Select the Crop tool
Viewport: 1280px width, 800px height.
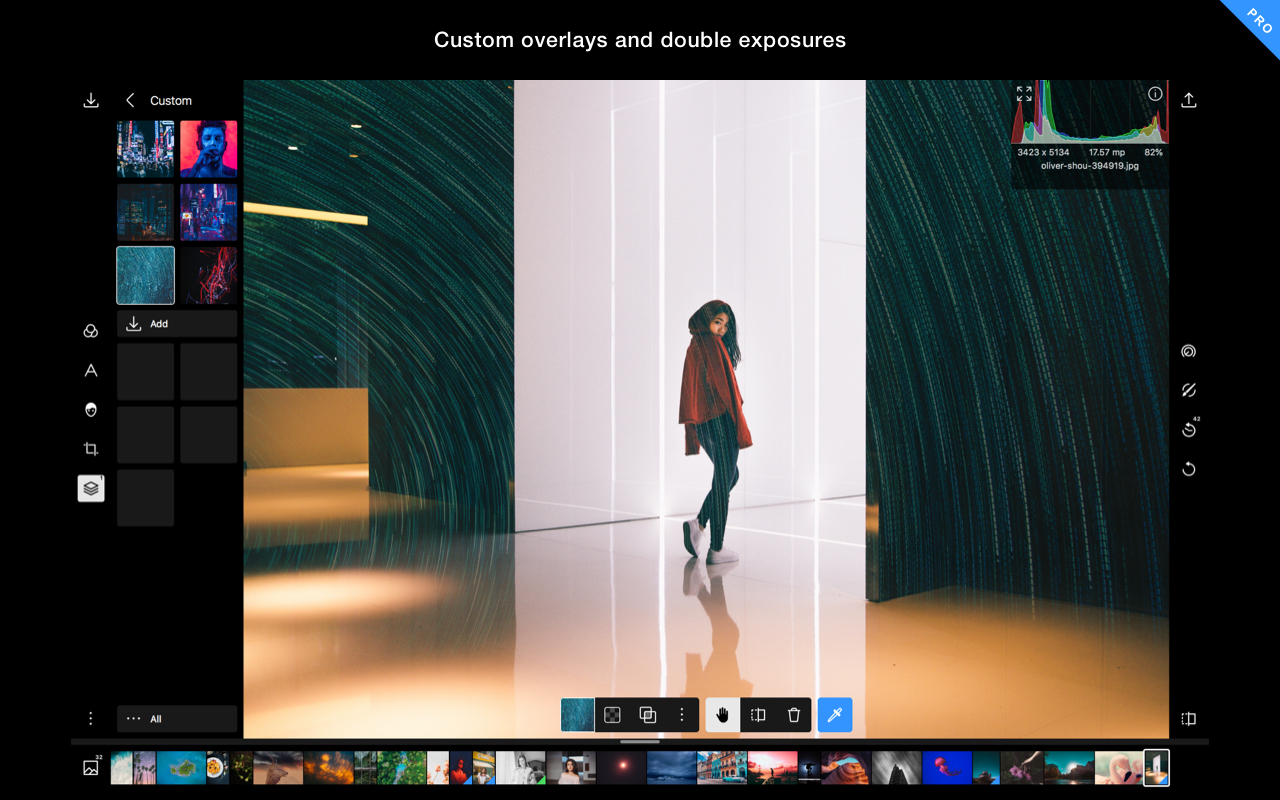91,448
